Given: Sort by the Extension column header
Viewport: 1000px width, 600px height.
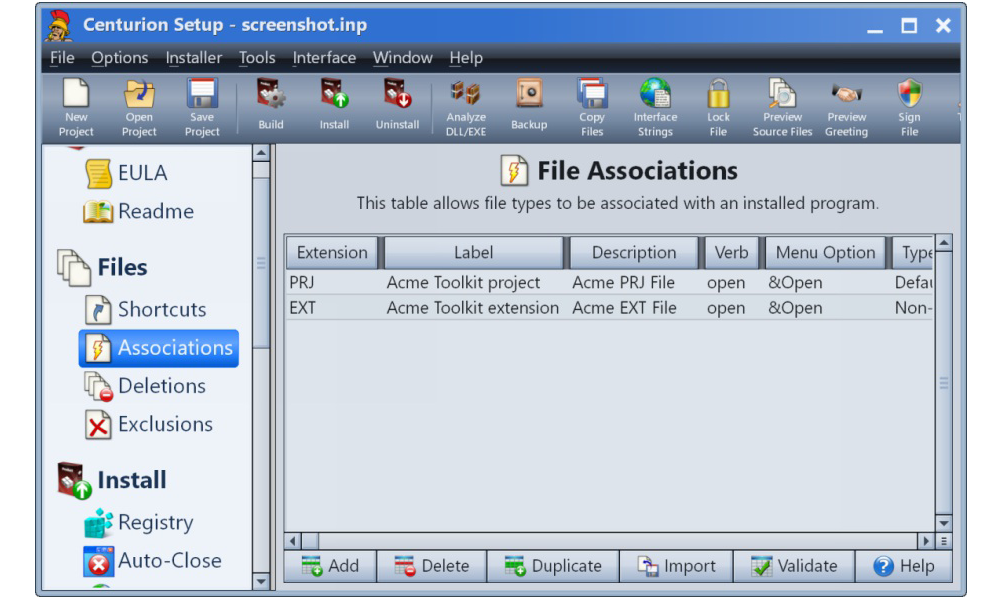Looking at the screenshot, I should [332, 253].
